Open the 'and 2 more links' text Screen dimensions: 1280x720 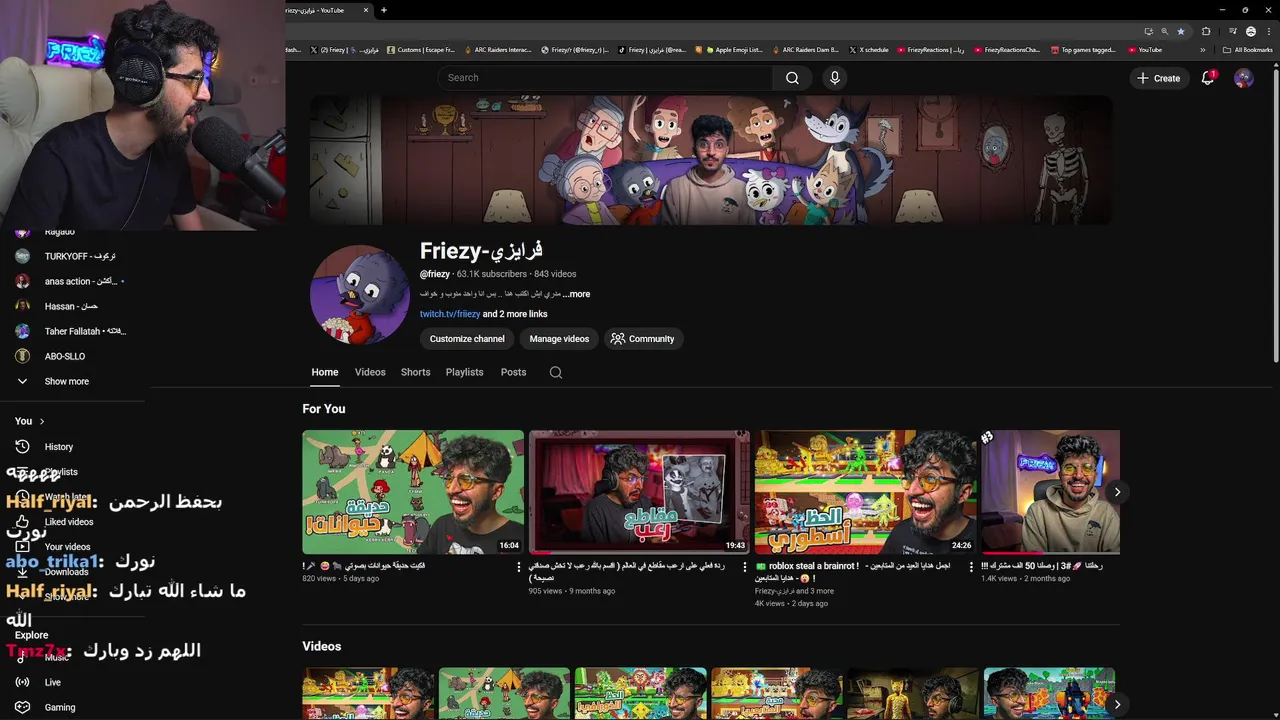click(515, 314)
